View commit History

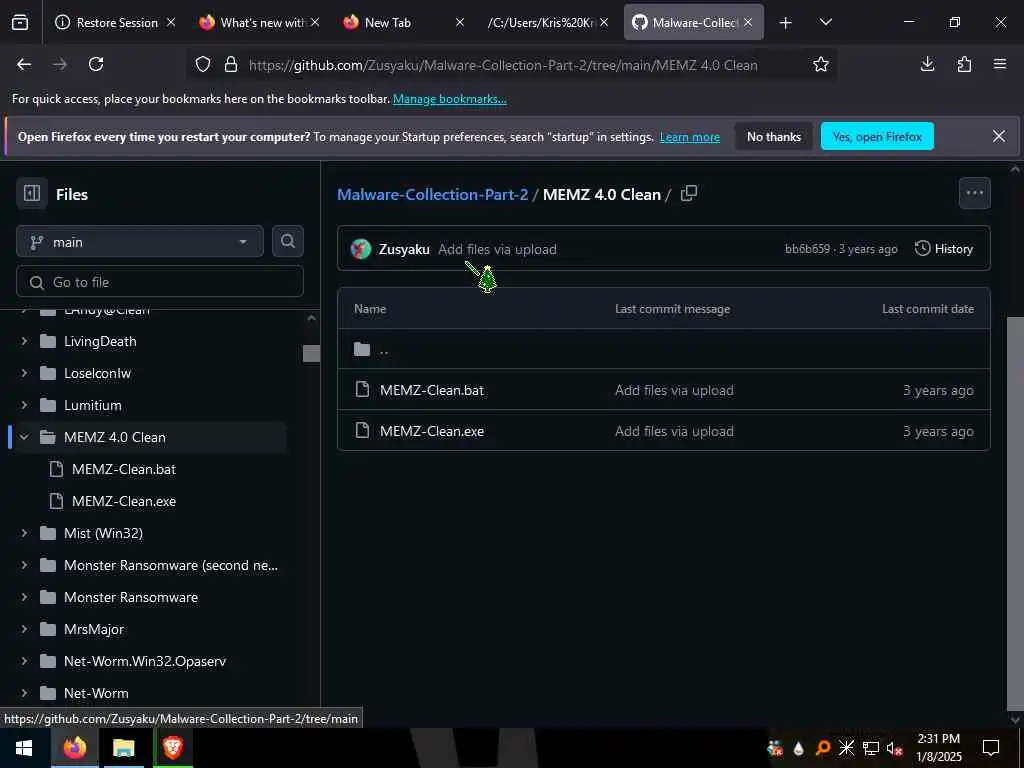coord(944,249)
